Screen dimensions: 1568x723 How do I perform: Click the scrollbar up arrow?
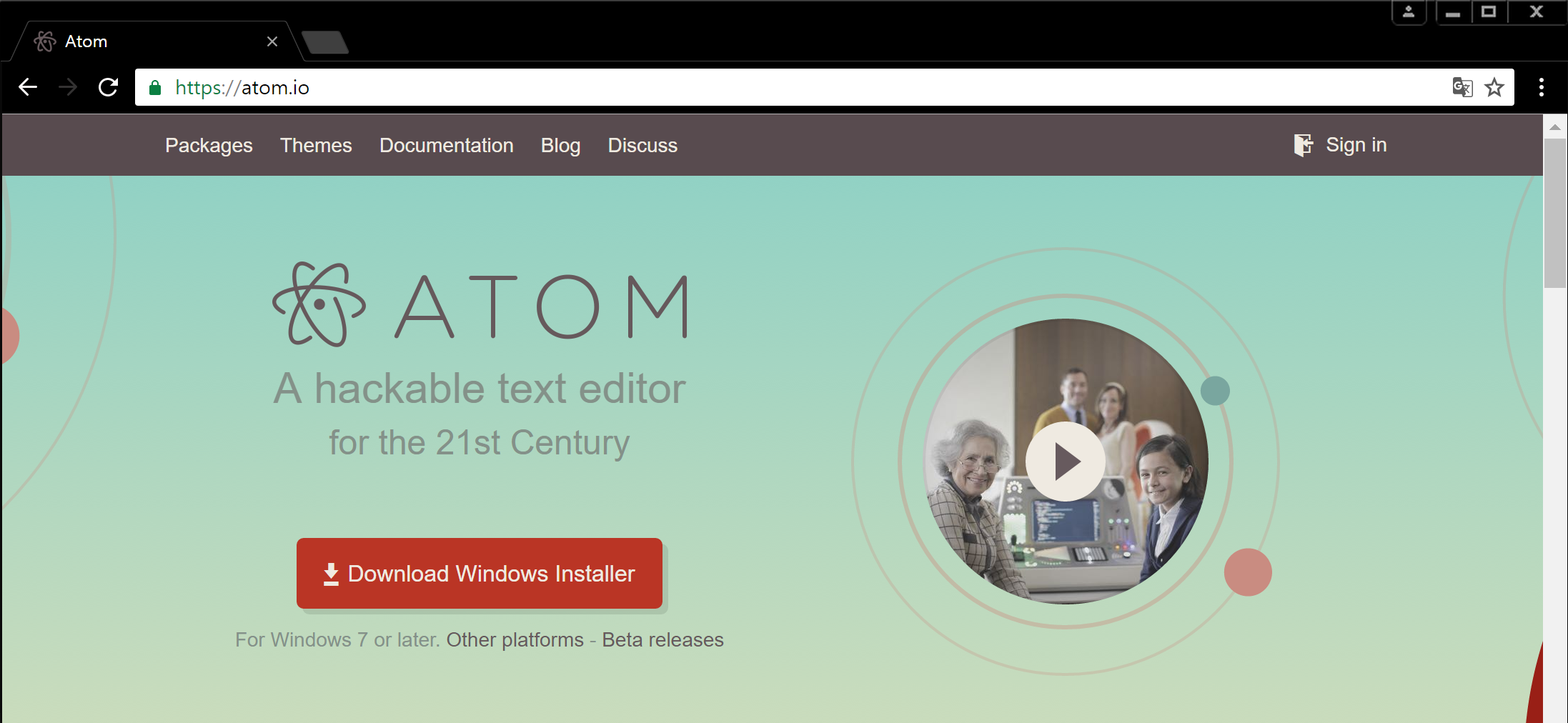[x=1555, y=127]
